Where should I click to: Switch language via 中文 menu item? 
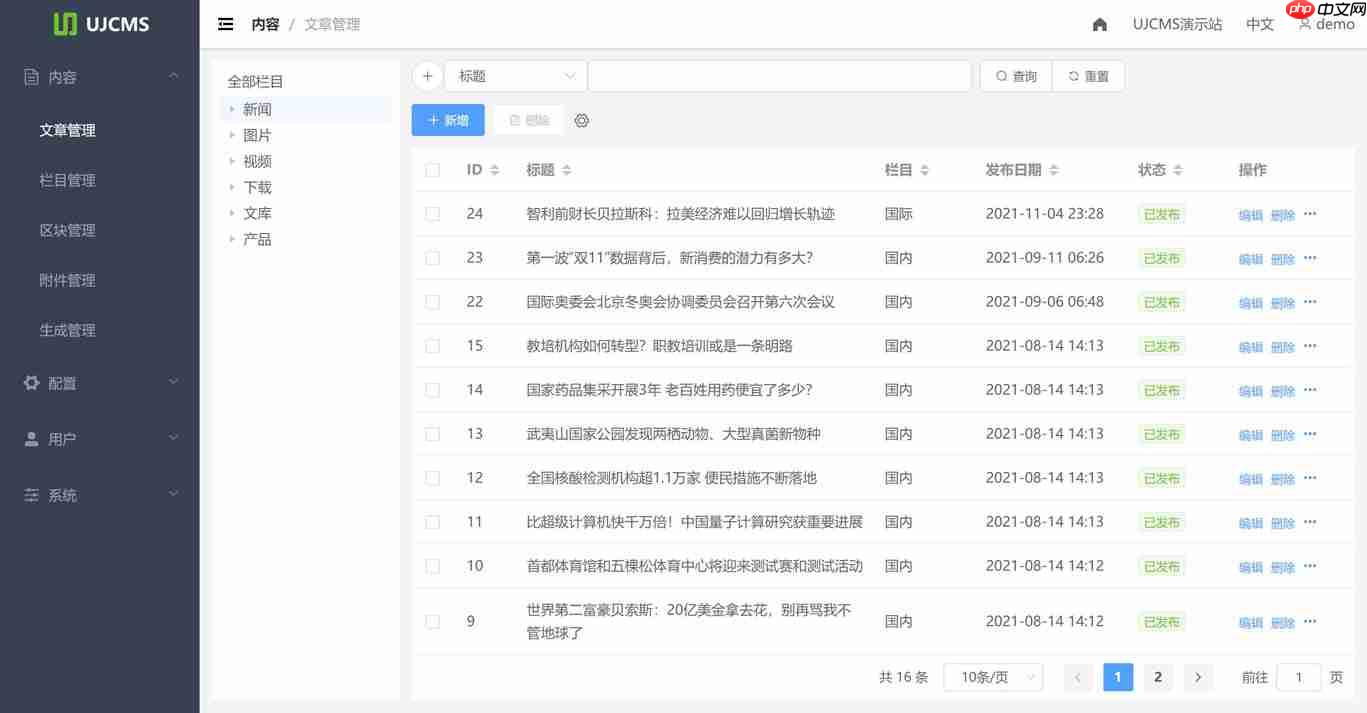click(x=1259, y=23)
